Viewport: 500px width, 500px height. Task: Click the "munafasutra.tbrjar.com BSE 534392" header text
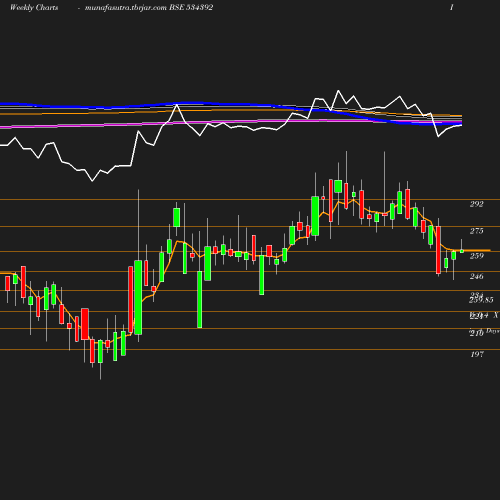(x=149, y=8)
